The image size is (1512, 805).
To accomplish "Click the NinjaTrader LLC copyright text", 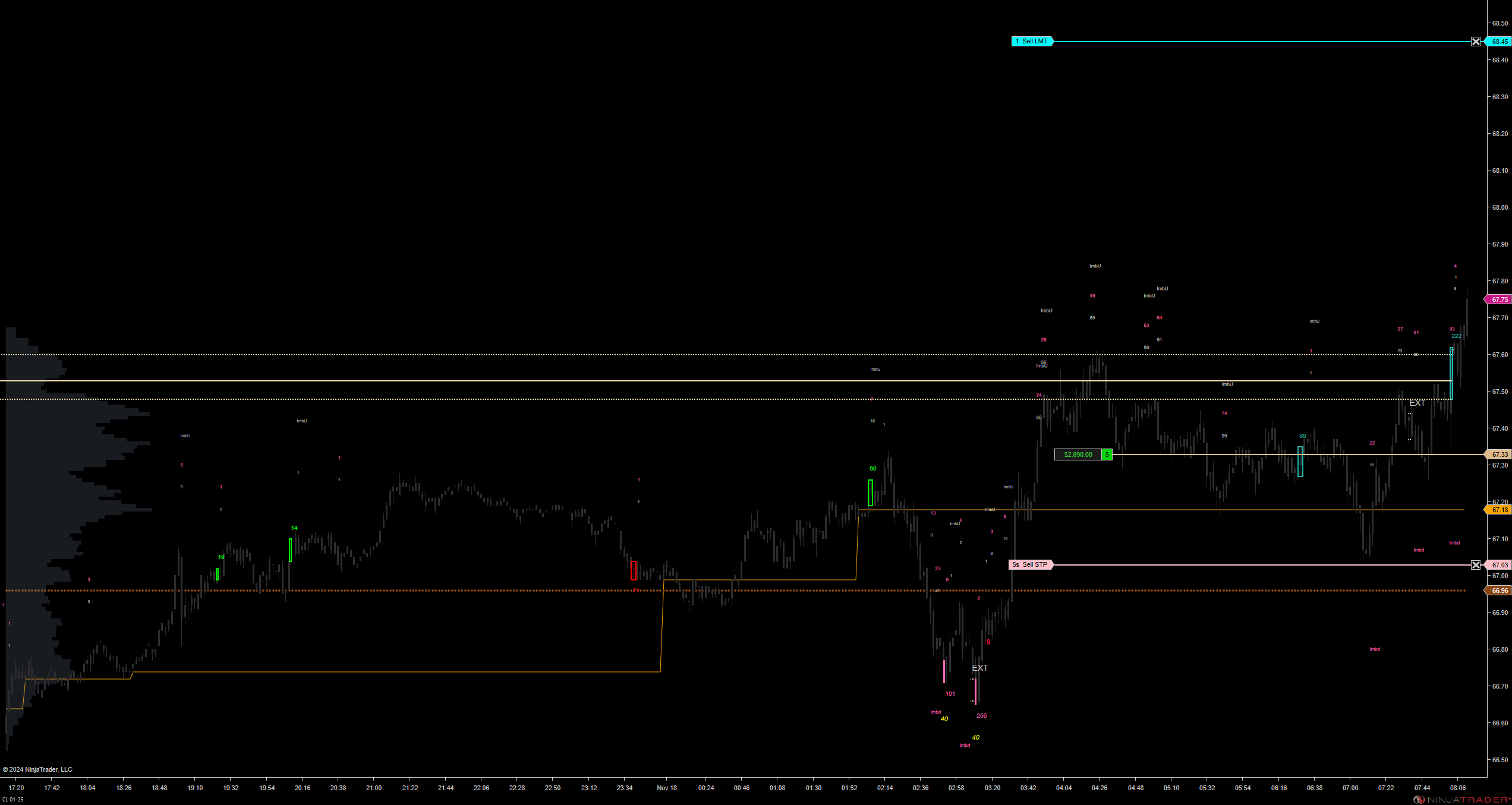I will 38,770.
